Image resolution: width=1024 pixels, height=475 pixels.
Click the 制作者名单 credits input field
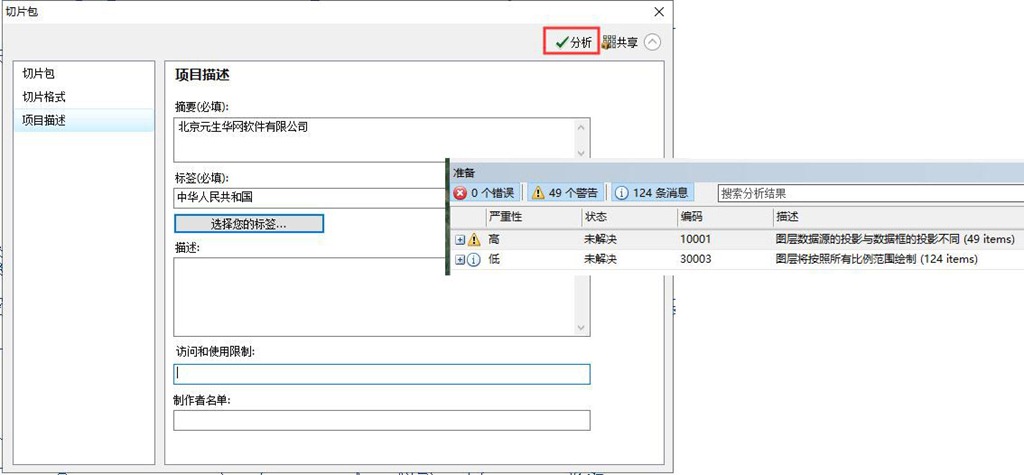381,420
